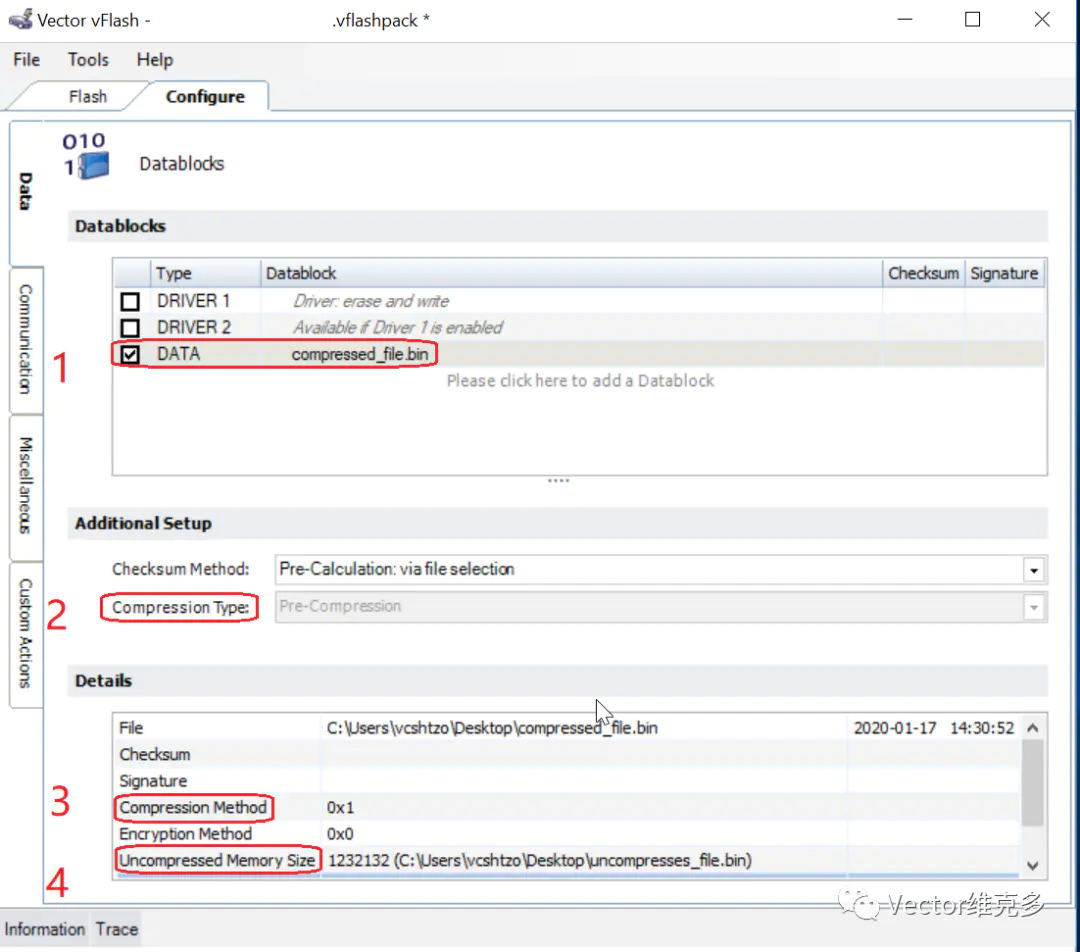Click the Signature column header
This screenshot has height=952, width=1080.
[1004, 273]
